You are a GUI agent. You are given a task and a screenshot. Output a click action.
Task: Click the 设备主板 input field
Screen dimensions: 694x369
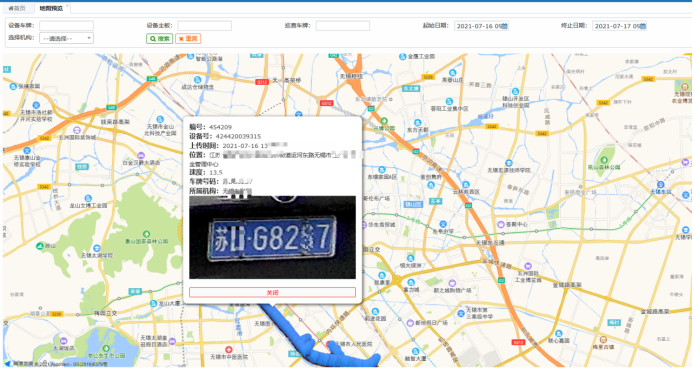click(x=204, y=26)
